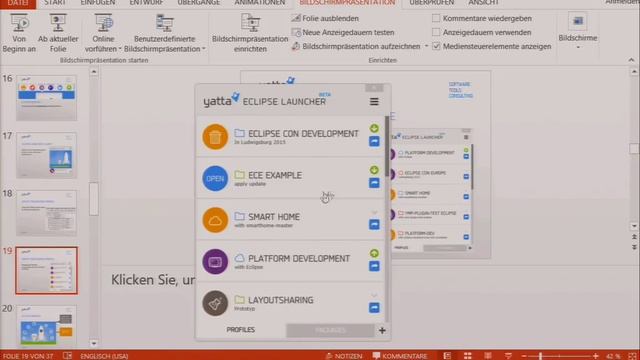Switch to PACKAGES tab in launcher
640x360 pixels.
330,330
